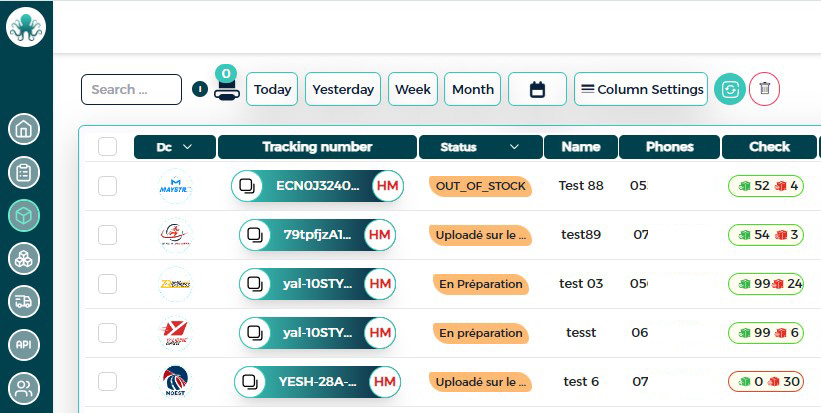Open Column Settings
This screenshot has height=413, width=821.
tap(640, 89)
